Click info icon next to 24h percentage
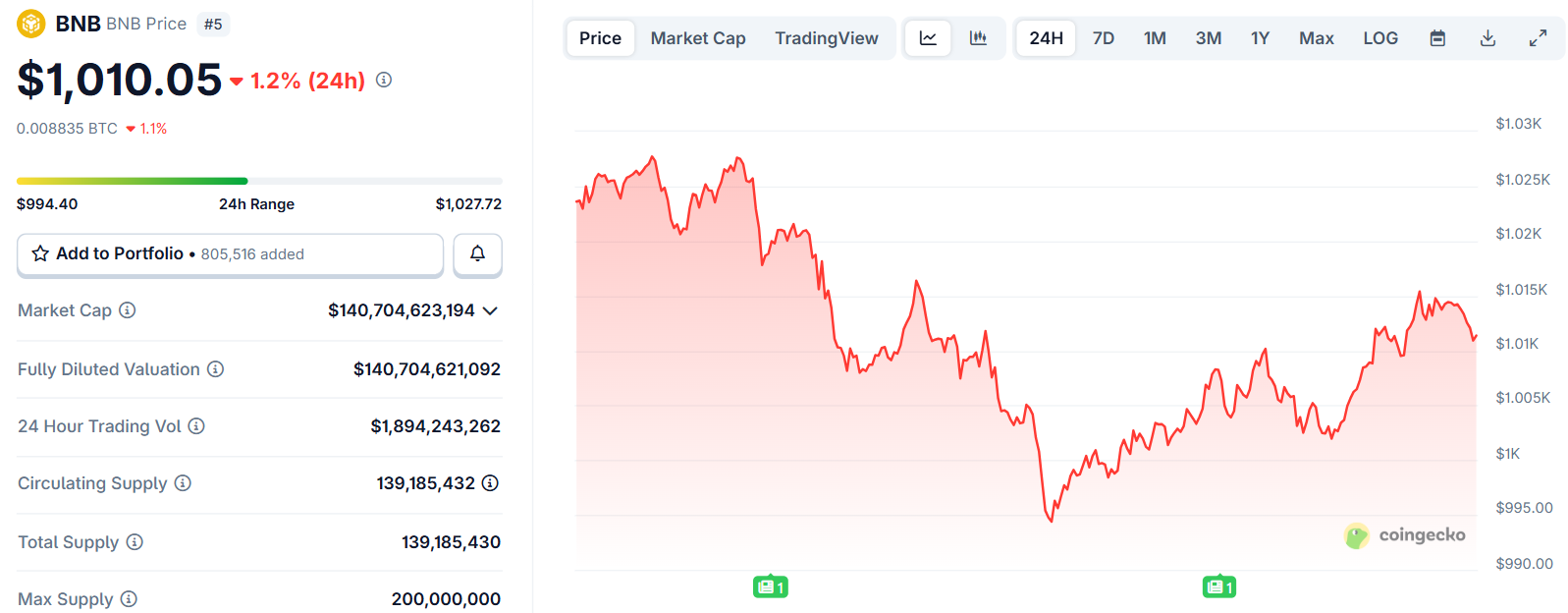The height and width of the screenshot is (613, 1568). point(384,80)
